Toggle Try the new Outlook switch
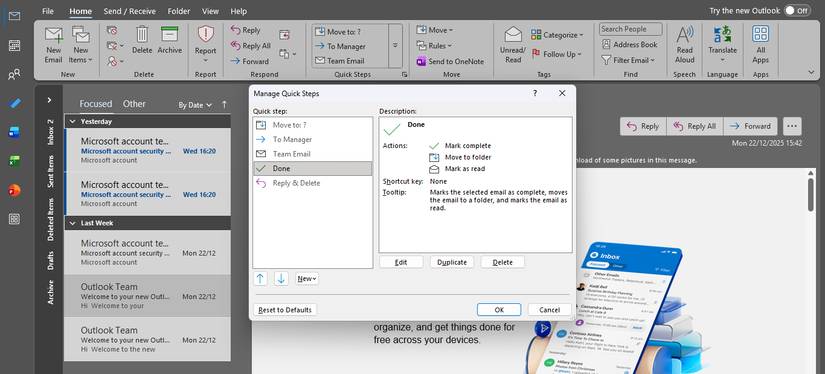825x374 pixels. 797,11
